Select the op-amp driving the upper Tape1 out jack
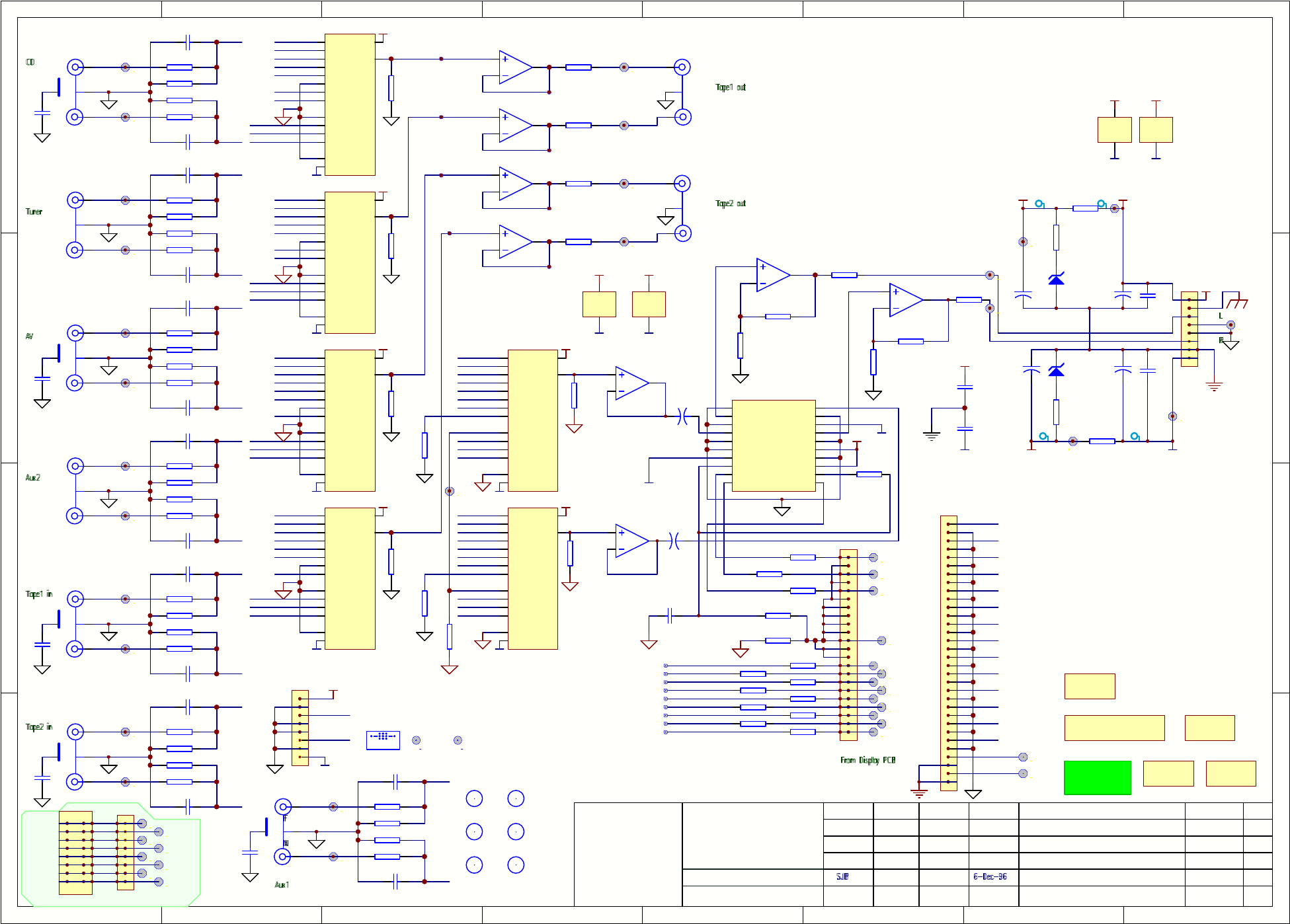The image size is (1290, 924). coord(516,67)
